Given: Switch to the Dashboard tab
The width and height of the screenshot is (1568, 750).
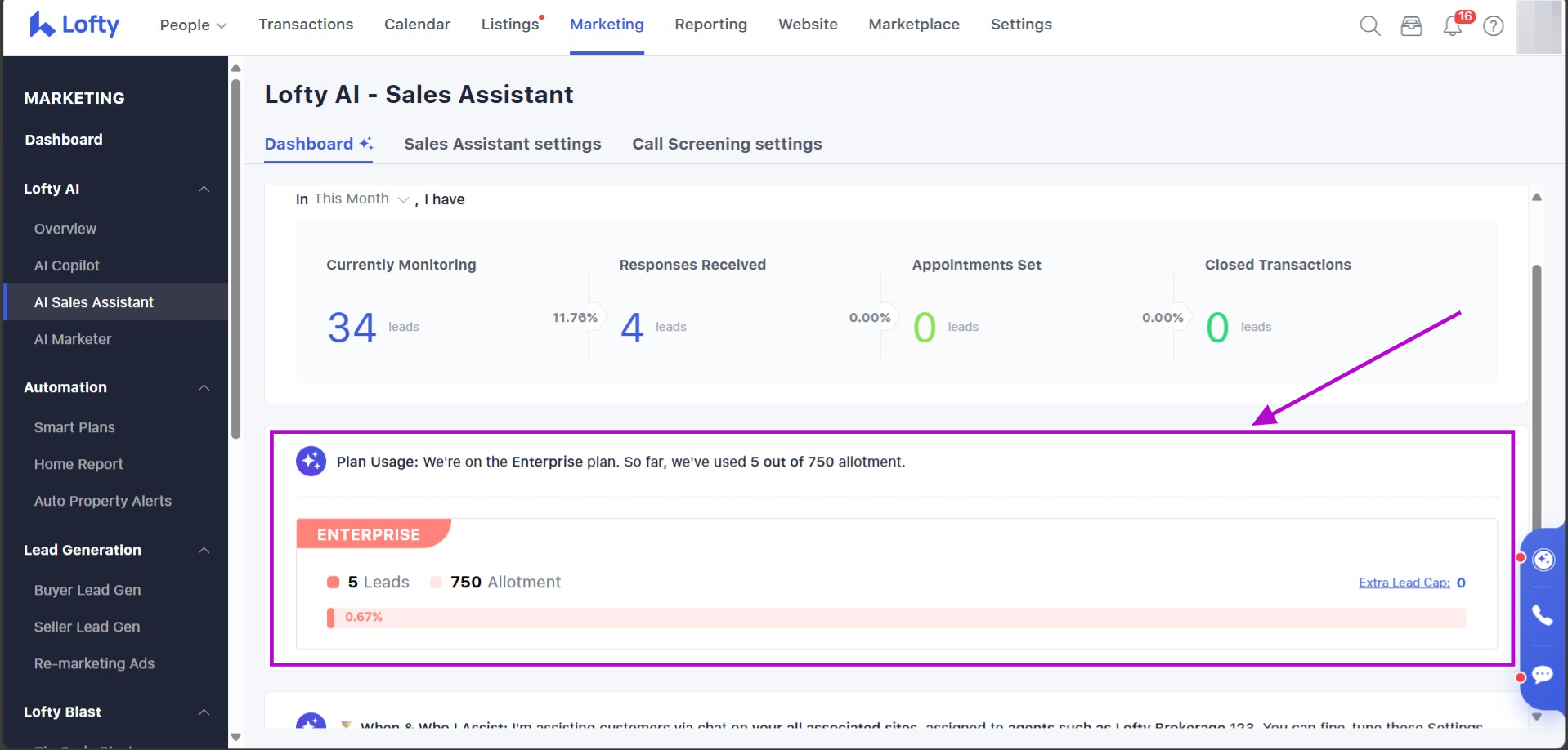Looking at the screenshot, I should coord(318,145).
